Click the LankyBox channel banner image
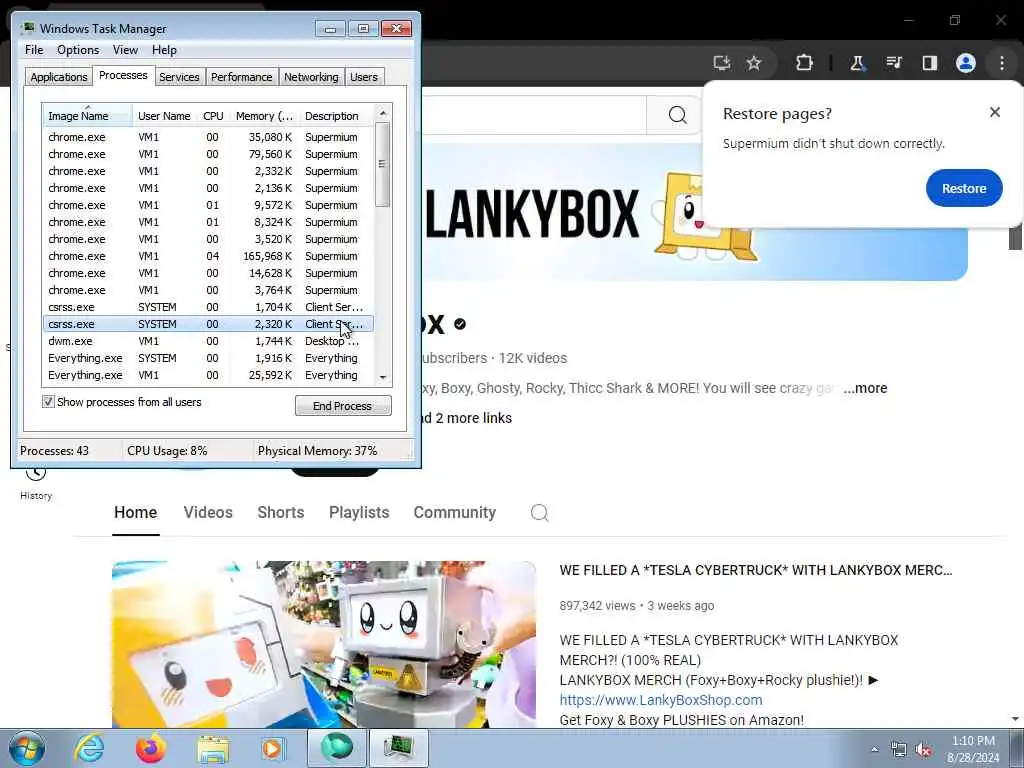 (695, 213)
